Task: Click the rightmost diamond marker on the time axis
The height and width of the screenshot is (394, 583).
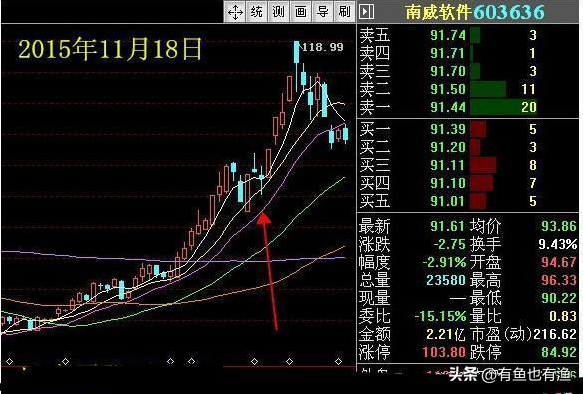Action: (x=338, y=361)
